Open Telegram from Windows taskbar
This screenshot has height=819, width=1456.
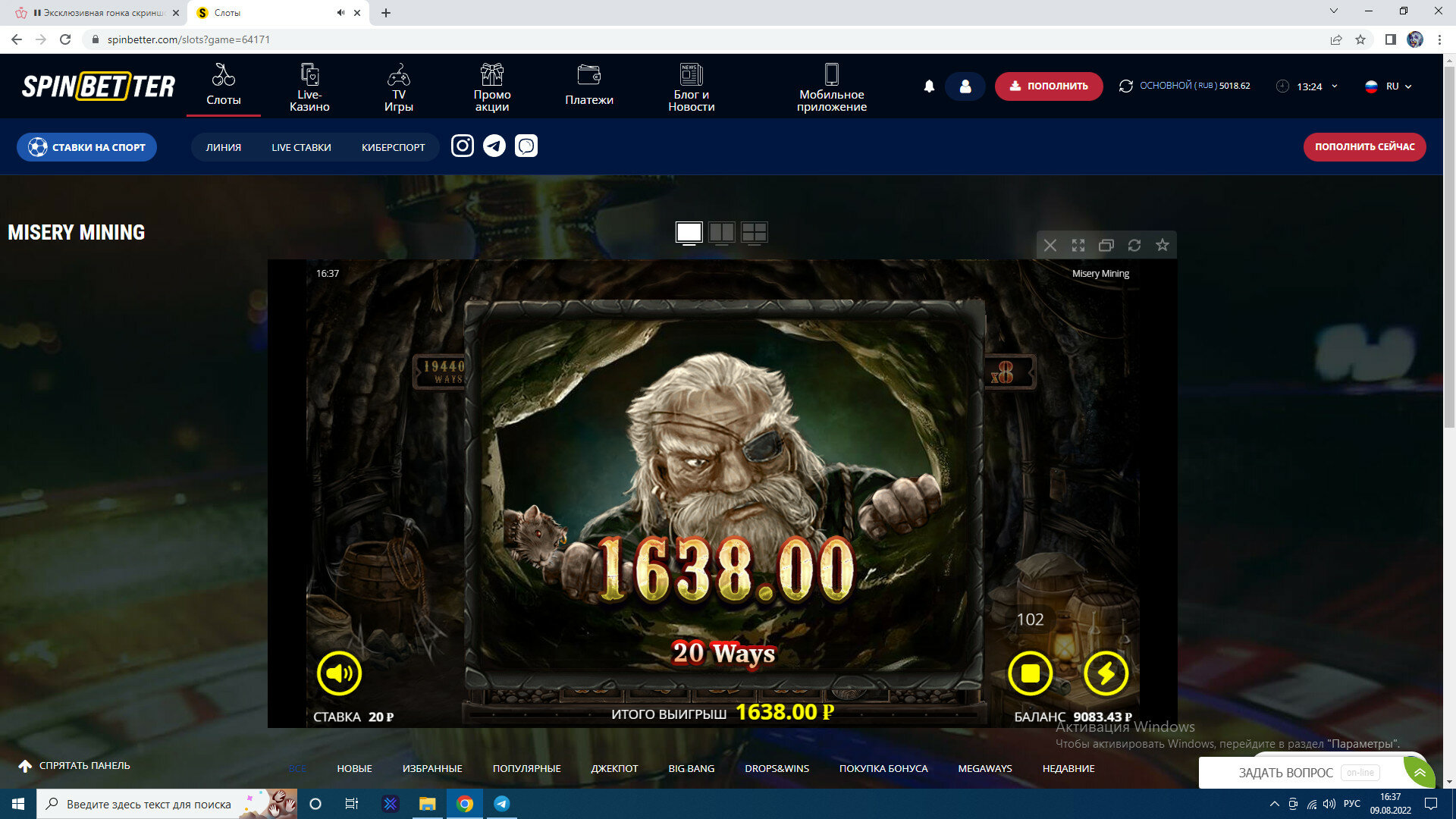[x=502, y=804]
